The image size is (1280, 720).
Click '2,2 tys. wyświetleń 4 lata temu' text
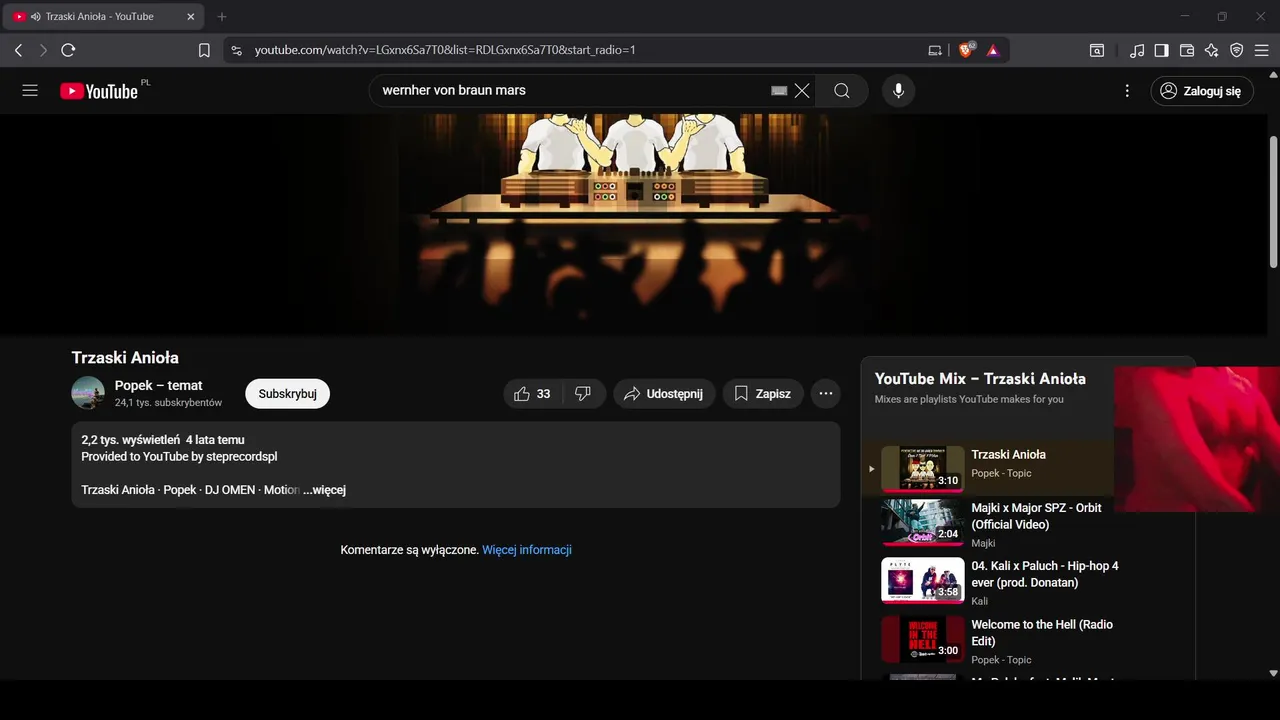pos(163,440)
